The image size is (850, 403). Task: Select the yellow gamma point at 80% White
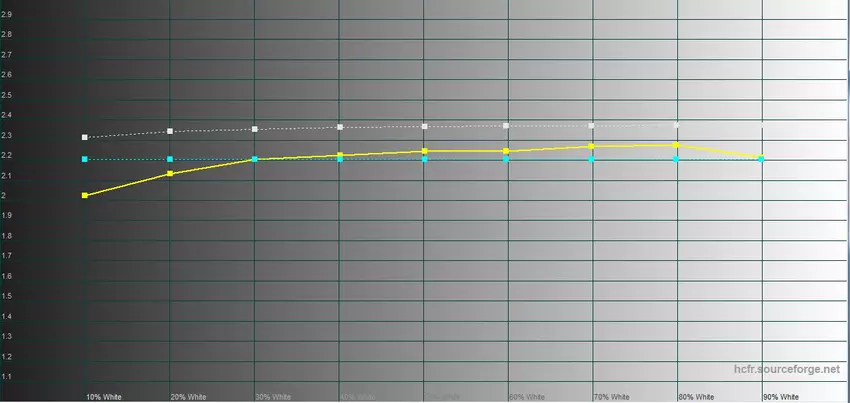676,145
